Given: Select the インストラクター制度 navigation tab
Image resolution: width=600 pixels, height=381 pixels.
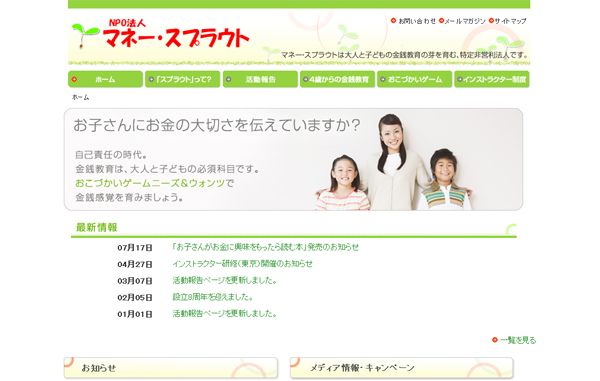Looking at the screenshot, I should pos(492,79).
